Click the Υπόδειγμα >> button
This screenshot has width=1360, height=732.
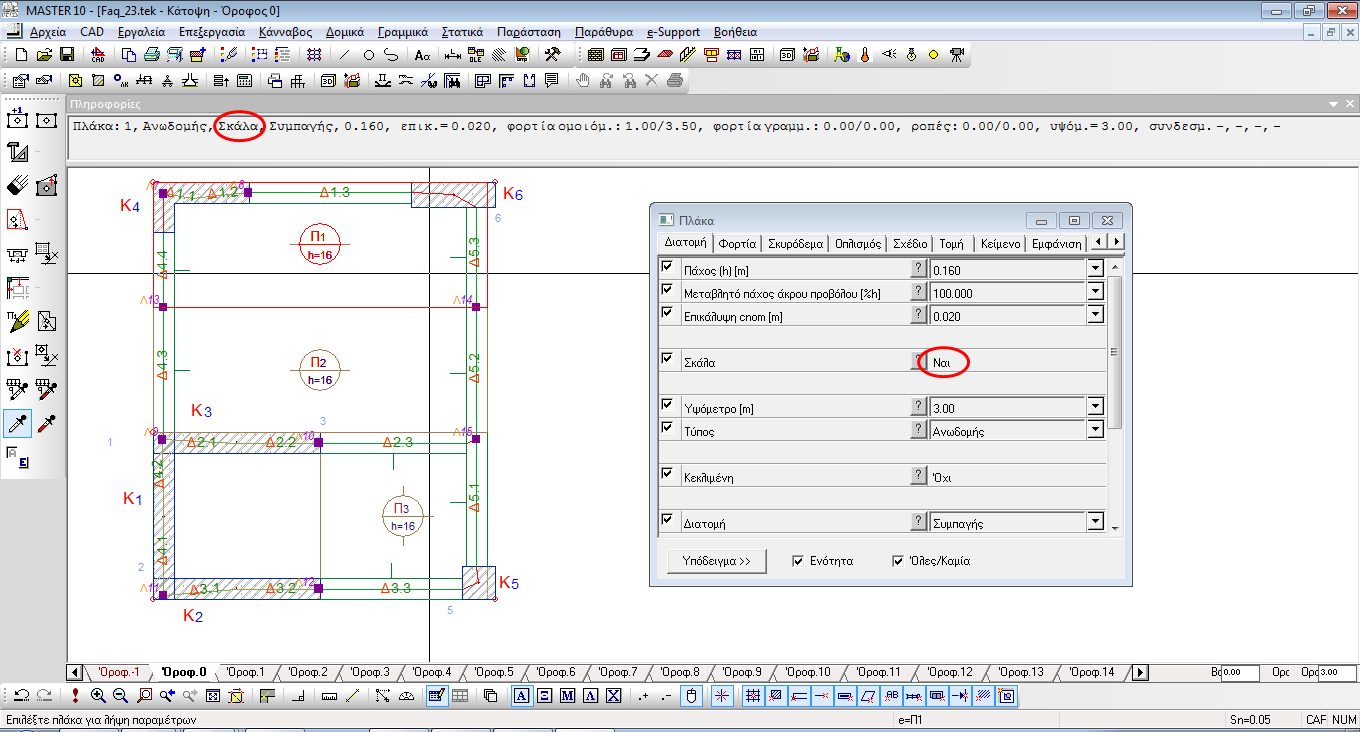click(x=716, y=561)
